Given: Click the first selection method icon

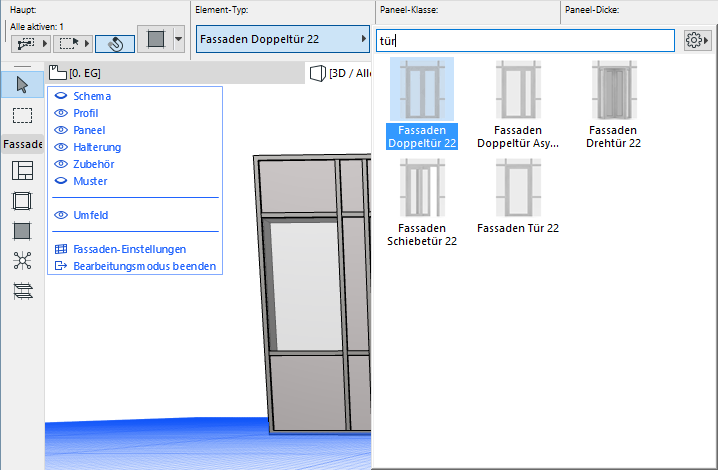Looking at the screenshot, I should pos(26,44).
